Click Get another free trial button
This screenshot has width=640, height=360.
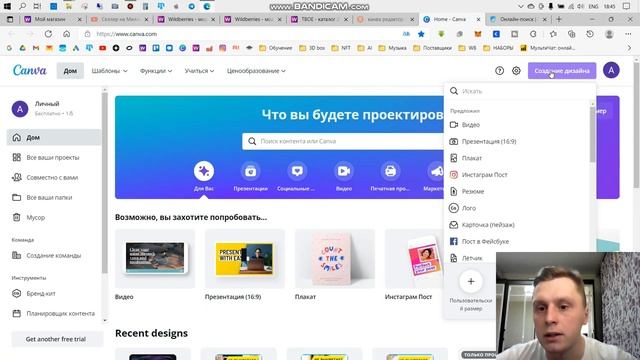[56, 339]
